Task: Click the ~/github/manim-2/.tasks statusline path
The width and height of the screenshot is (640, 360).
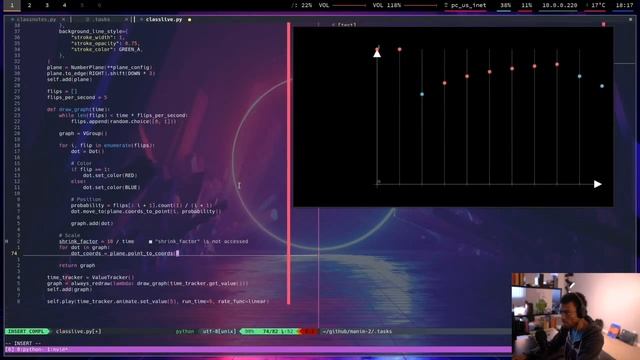Action: click(357, 331)
